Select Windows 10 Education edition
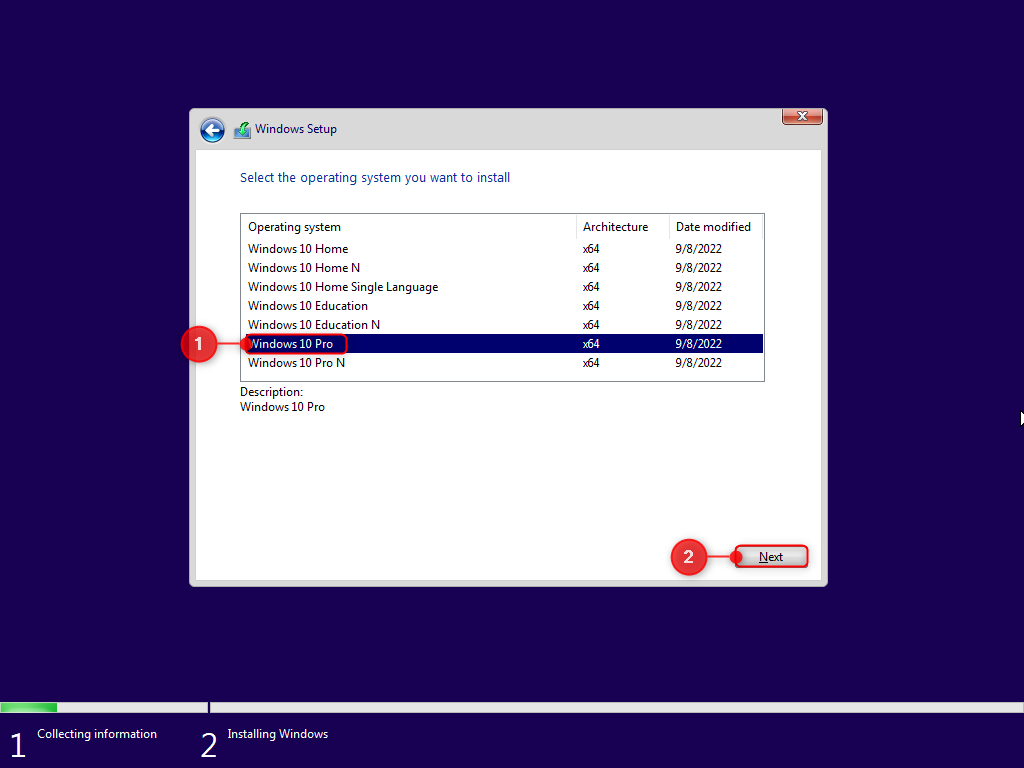The width and height of the screenshot is (1024, 768). click(502, 306)
